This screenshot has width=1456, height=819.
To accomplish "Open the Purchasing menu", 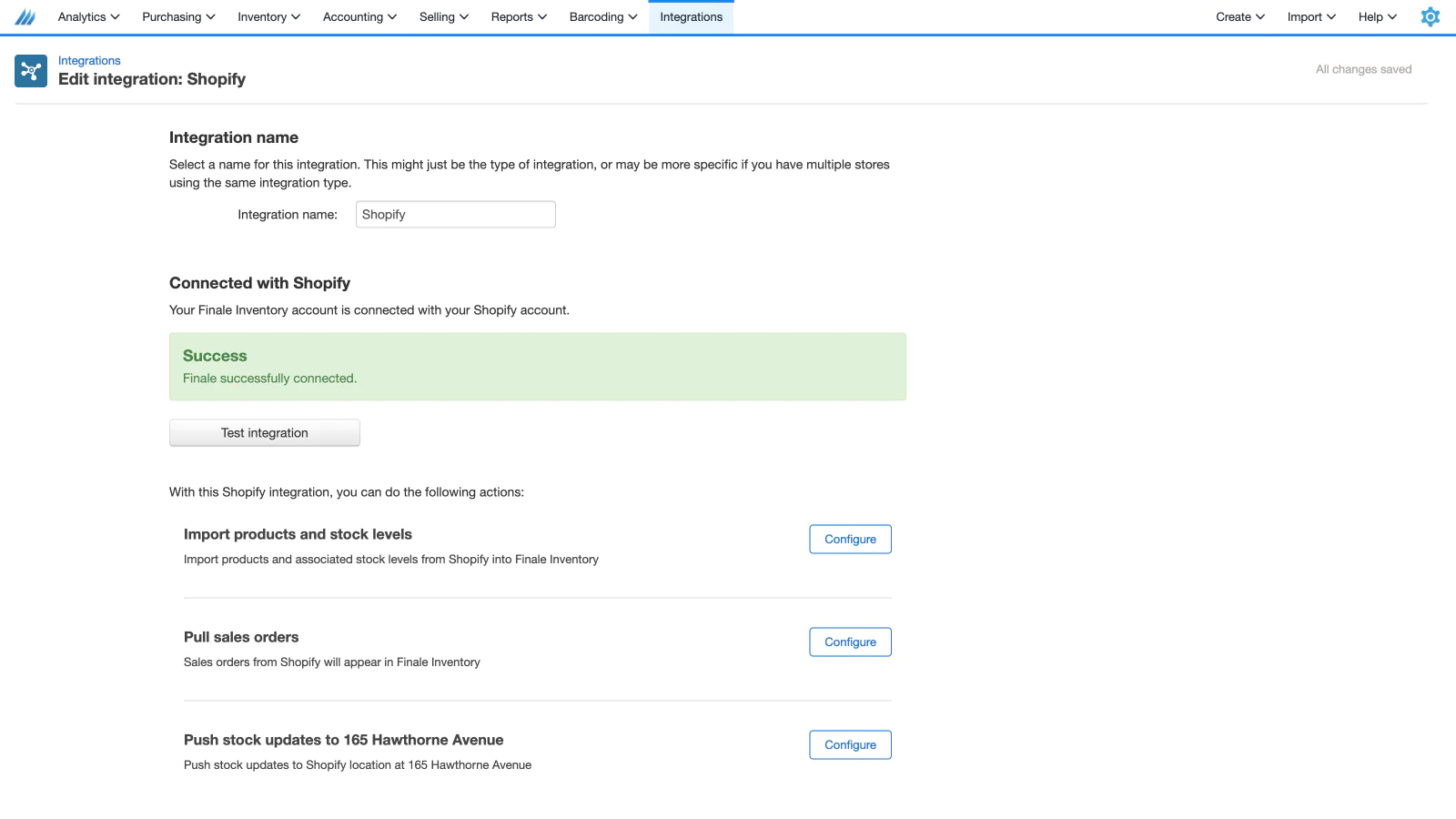I will click(178, 17).
